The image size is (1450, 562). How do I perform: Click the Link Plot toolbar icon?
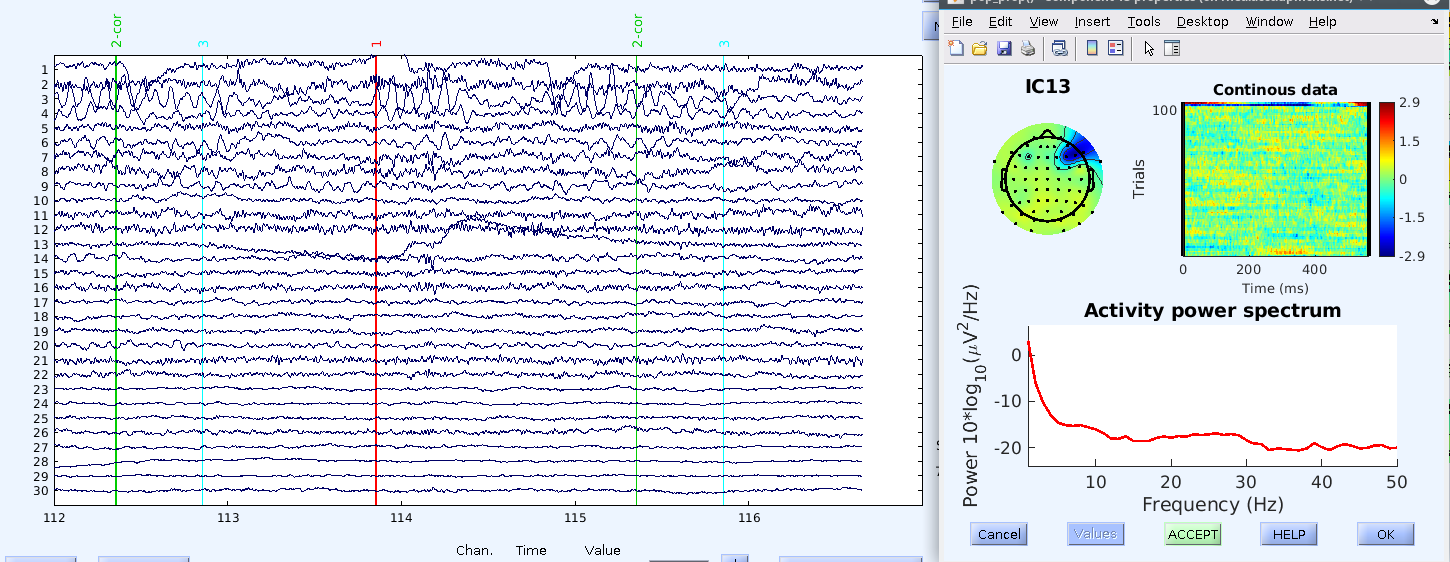click(1059, 48)
